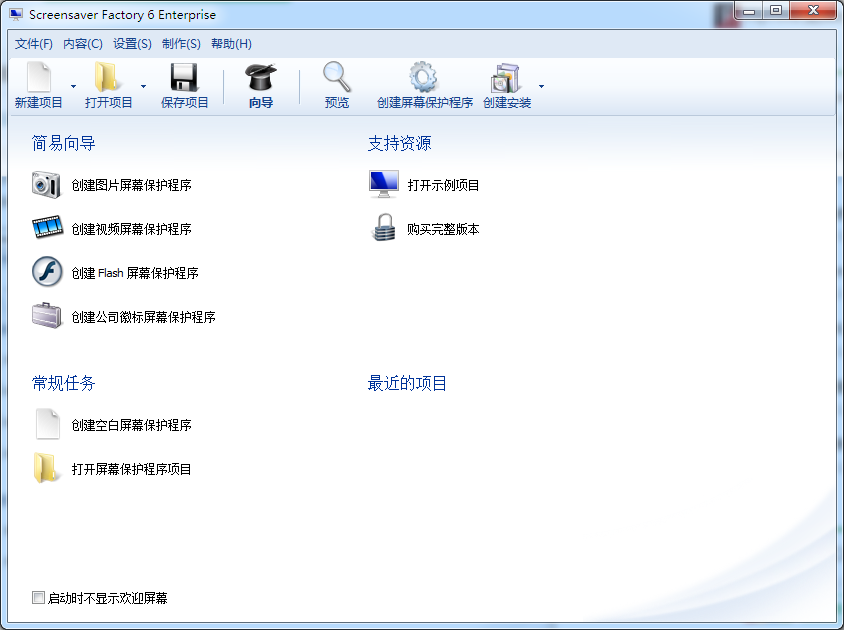Screen dimensions: 844x630
Task: Select the 创建视频屏幕保护程序 link
Action: pos(132,229)
